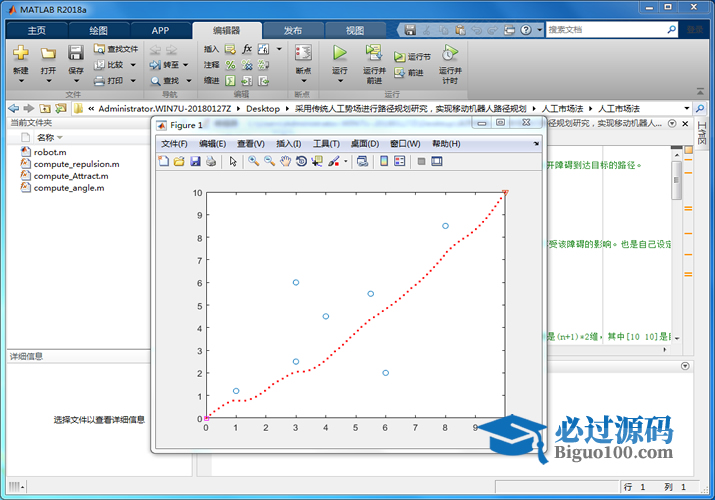Click the Hide Plot Tools icon

coord(421,161)
